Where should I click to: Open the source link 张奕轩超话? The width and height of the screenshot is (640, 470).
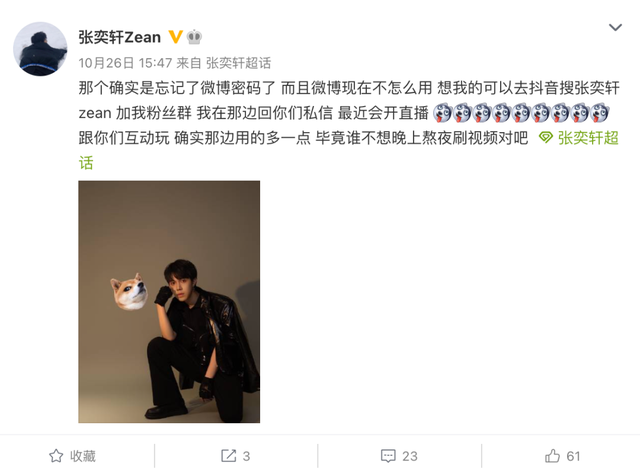[x=238, y=63]
